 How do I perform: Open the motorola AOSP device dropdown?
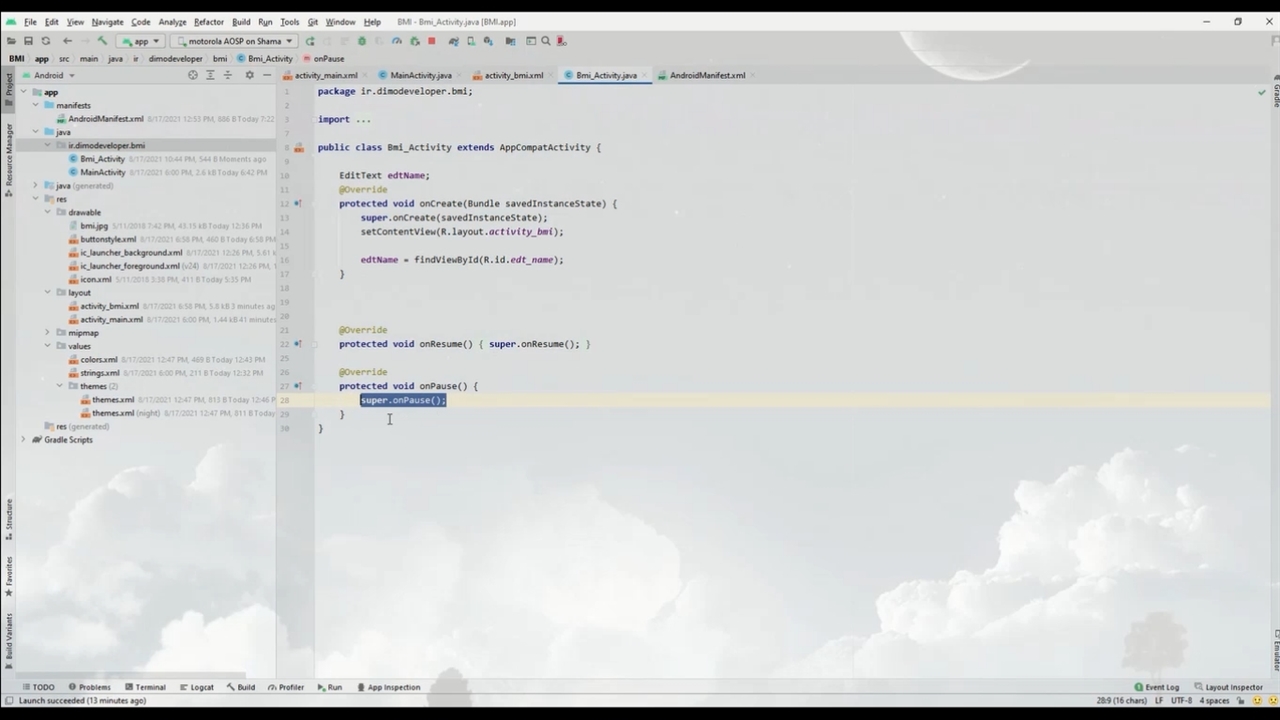pos(233,41)
